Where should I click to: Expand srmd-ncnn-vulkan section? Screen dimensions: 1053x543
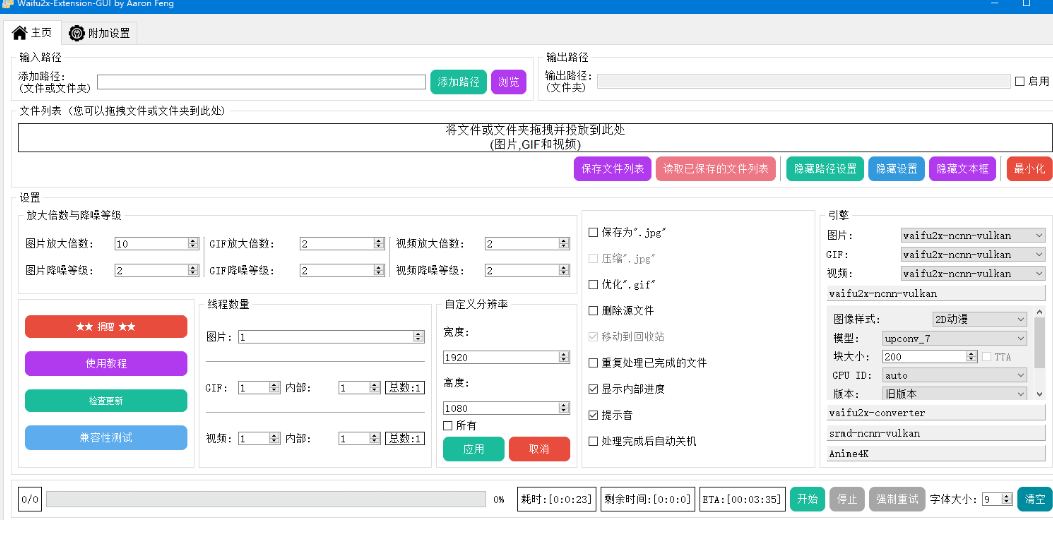point(936,434)
